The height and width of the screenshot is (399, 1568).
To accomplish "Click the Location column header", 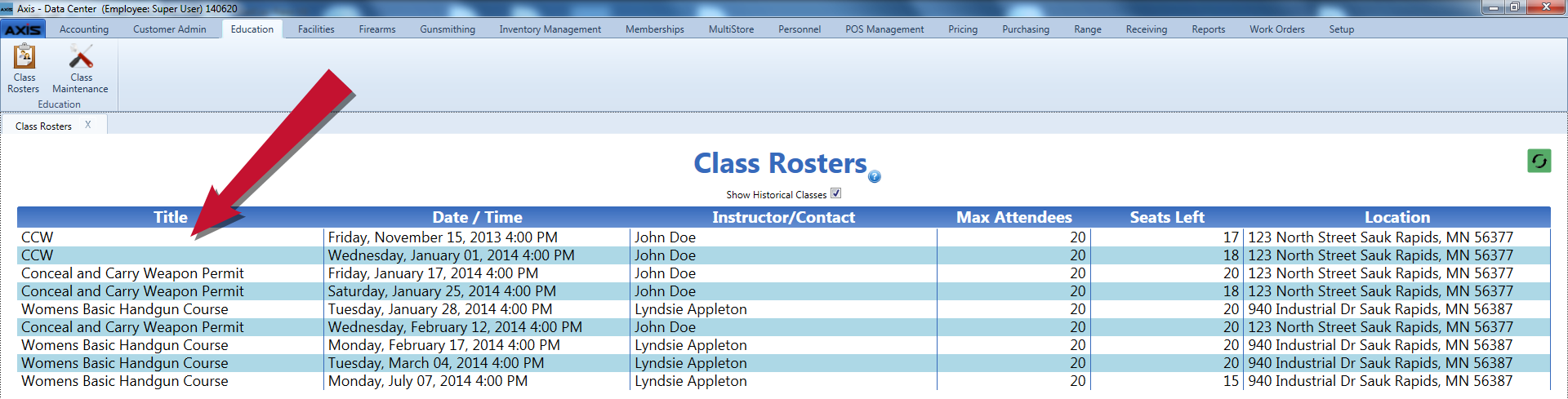I will pos(1397,217).
